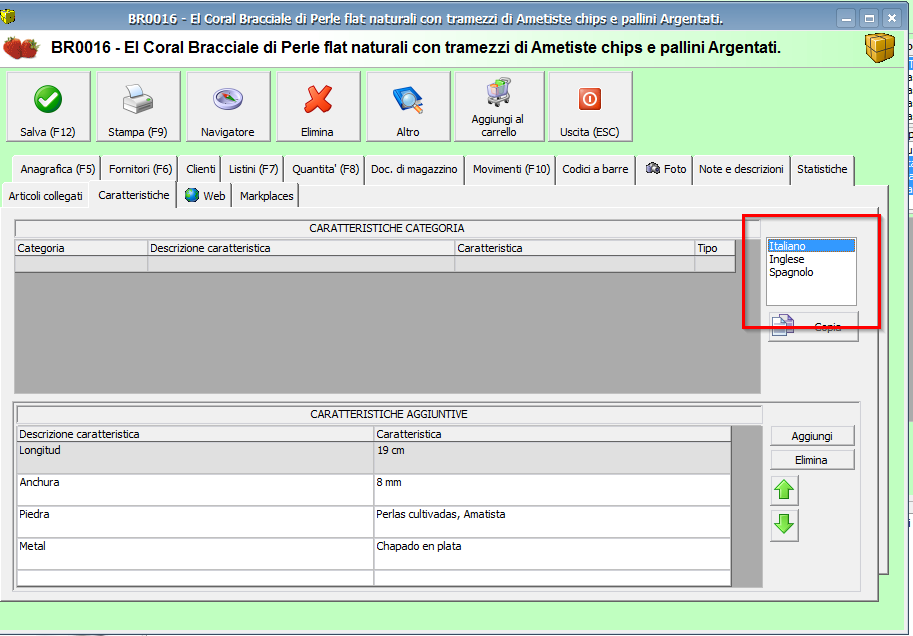Click the Tipo column header

pos(715,248)
